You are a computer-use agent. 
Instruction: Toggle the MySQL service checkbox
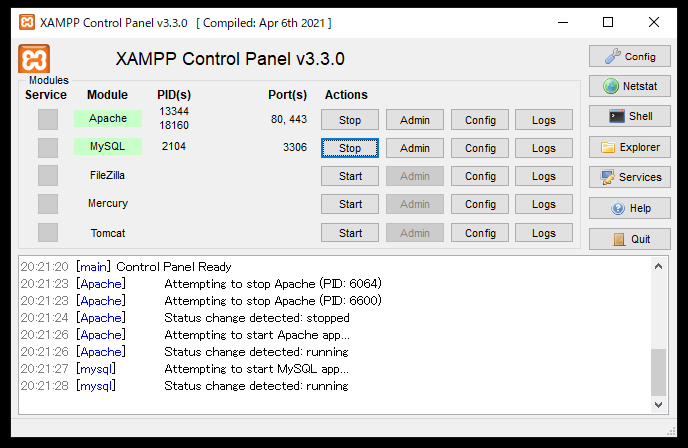click(48, 148)
